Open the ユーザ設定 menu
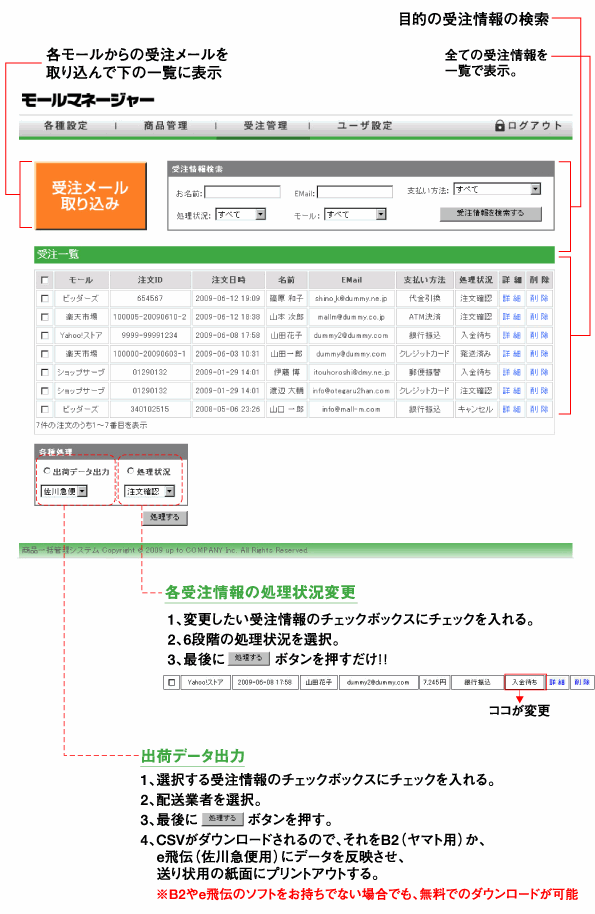 pyautogui.click(x=365, y=125)
